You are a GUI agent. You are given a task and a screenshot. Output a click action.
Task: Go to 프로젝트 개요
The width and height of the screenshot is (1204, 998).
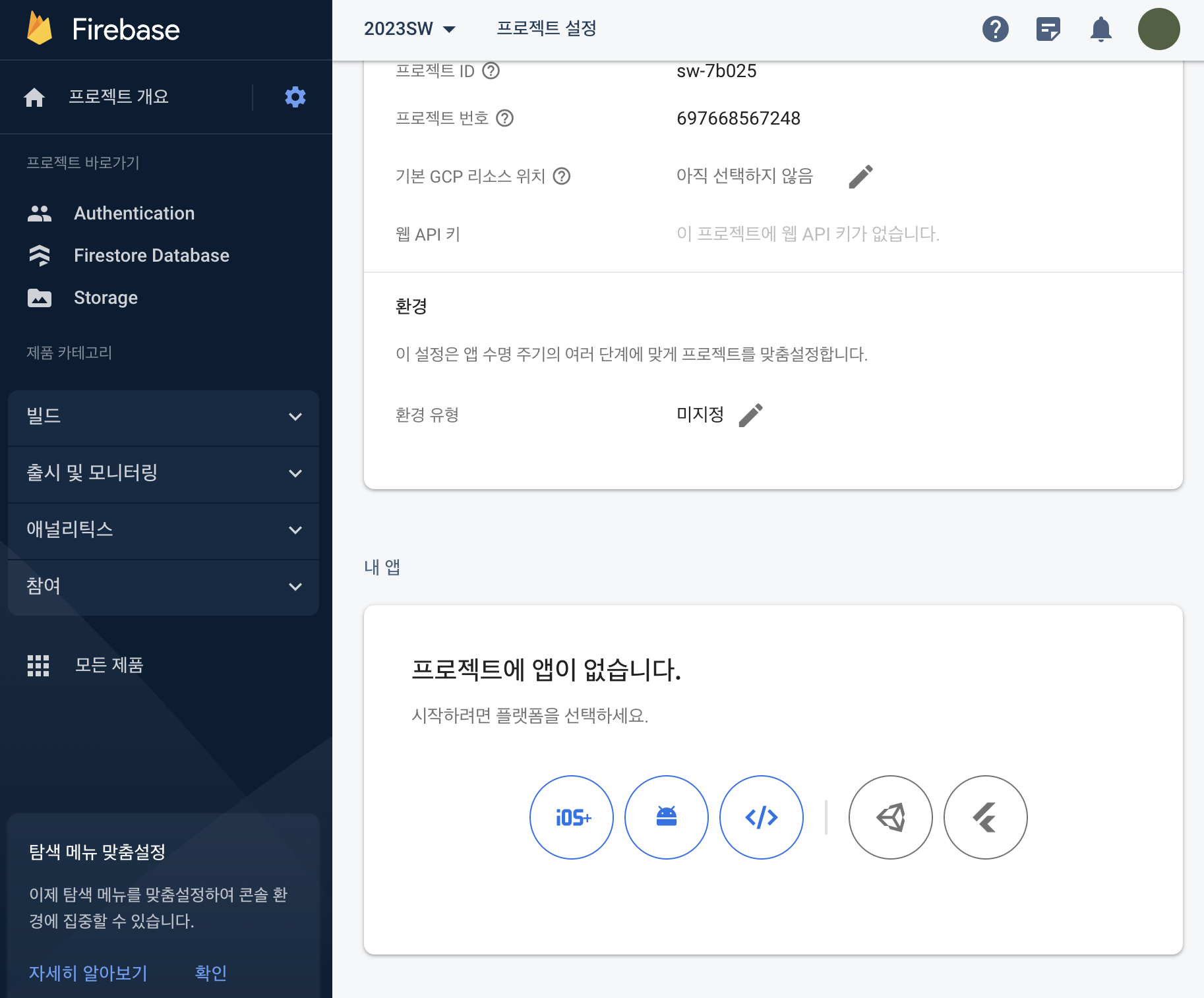[x=119, y=97]
